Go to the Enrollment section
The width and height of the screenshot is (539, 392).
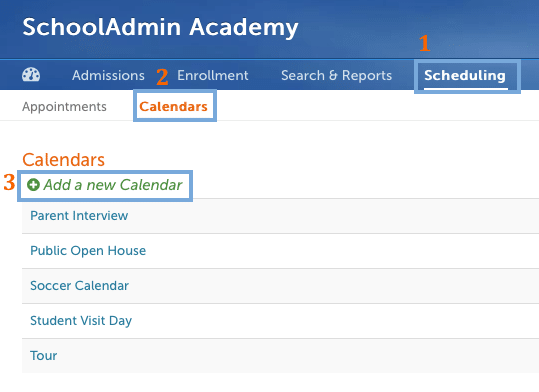[213, 75]
